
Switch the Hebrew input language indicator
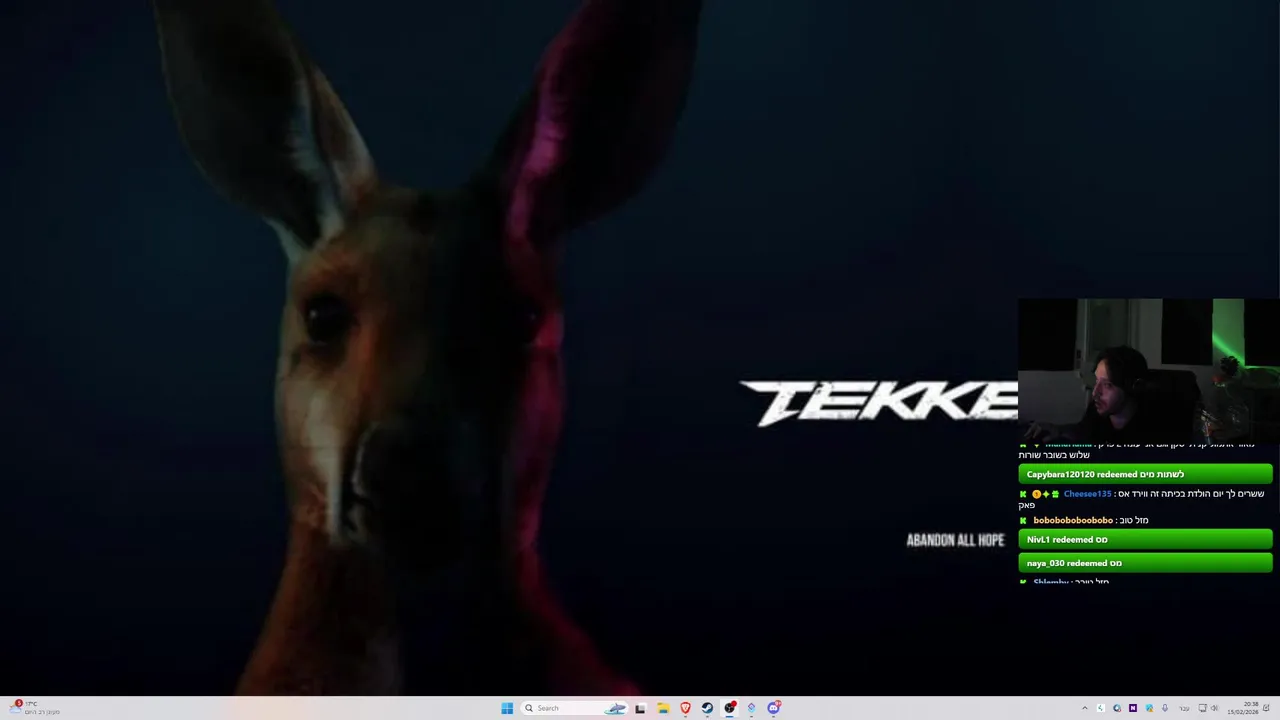1184,708
